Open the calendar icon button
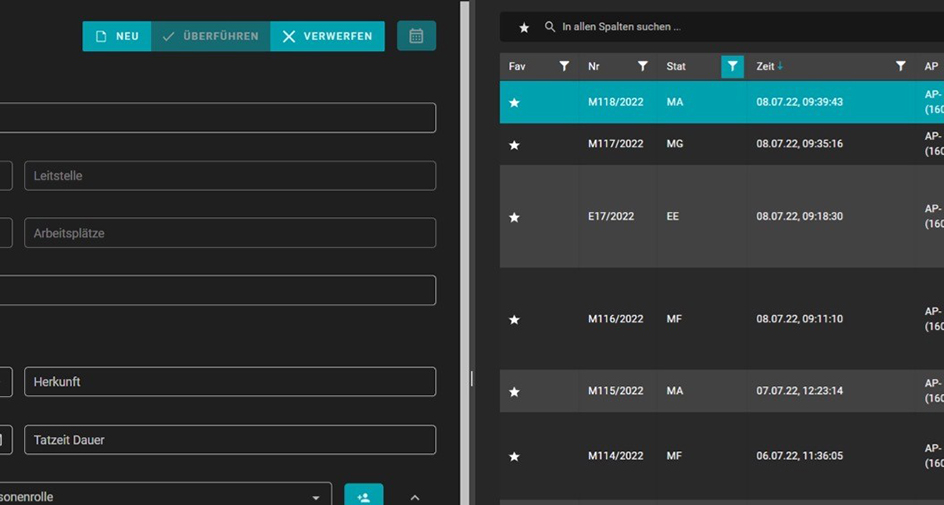 click(417, 36)
